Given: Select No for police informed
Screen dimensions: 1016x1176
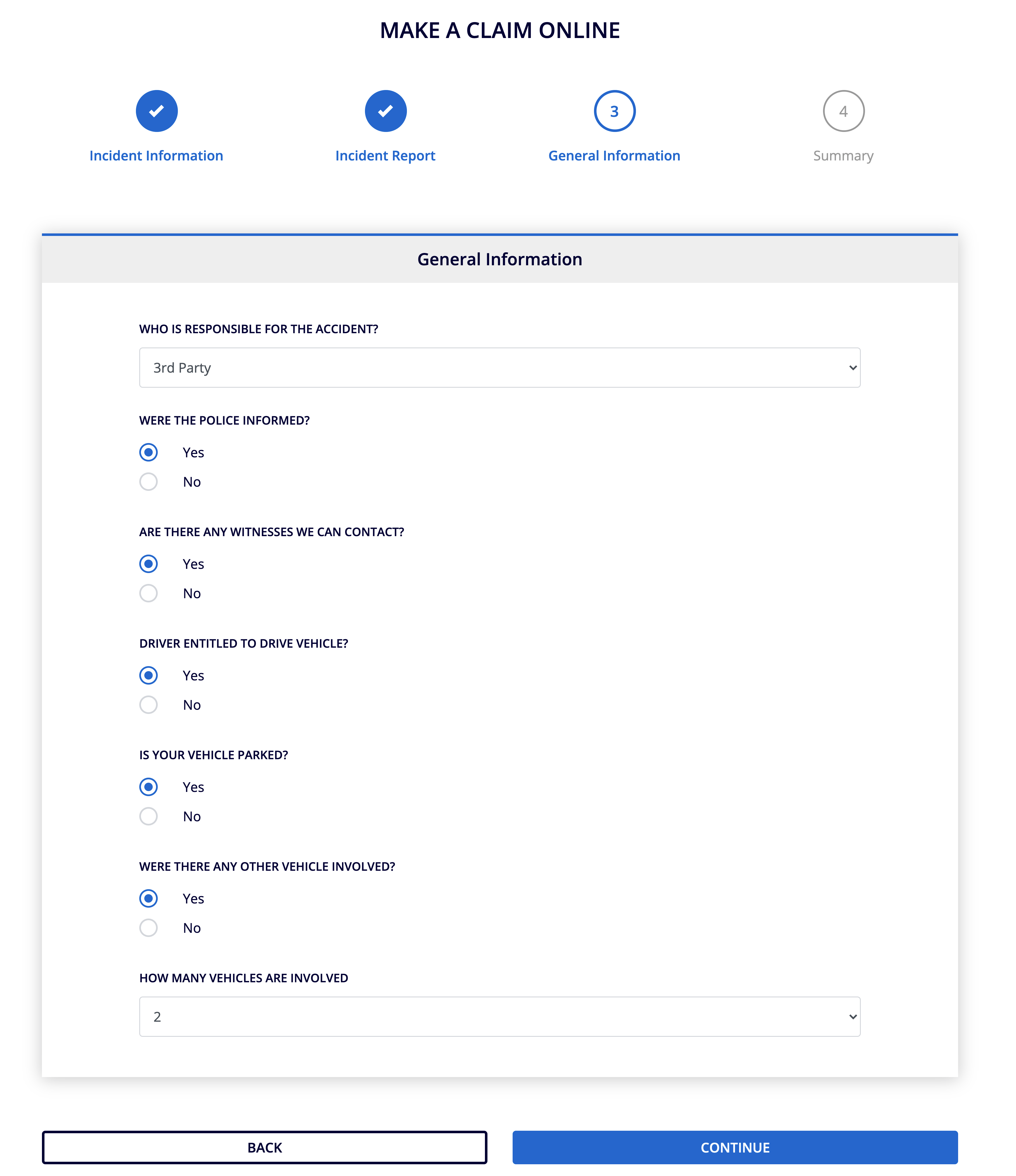Looking at the screenshot, I should pos(149,482).
